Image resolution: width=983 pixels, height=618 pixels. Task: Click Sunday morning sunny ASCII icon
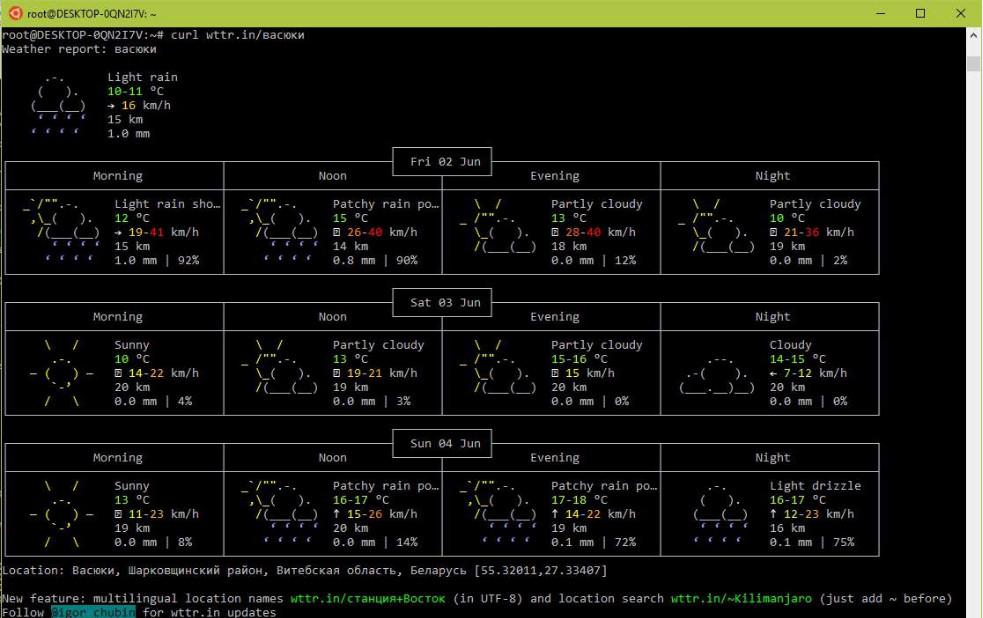61,514
